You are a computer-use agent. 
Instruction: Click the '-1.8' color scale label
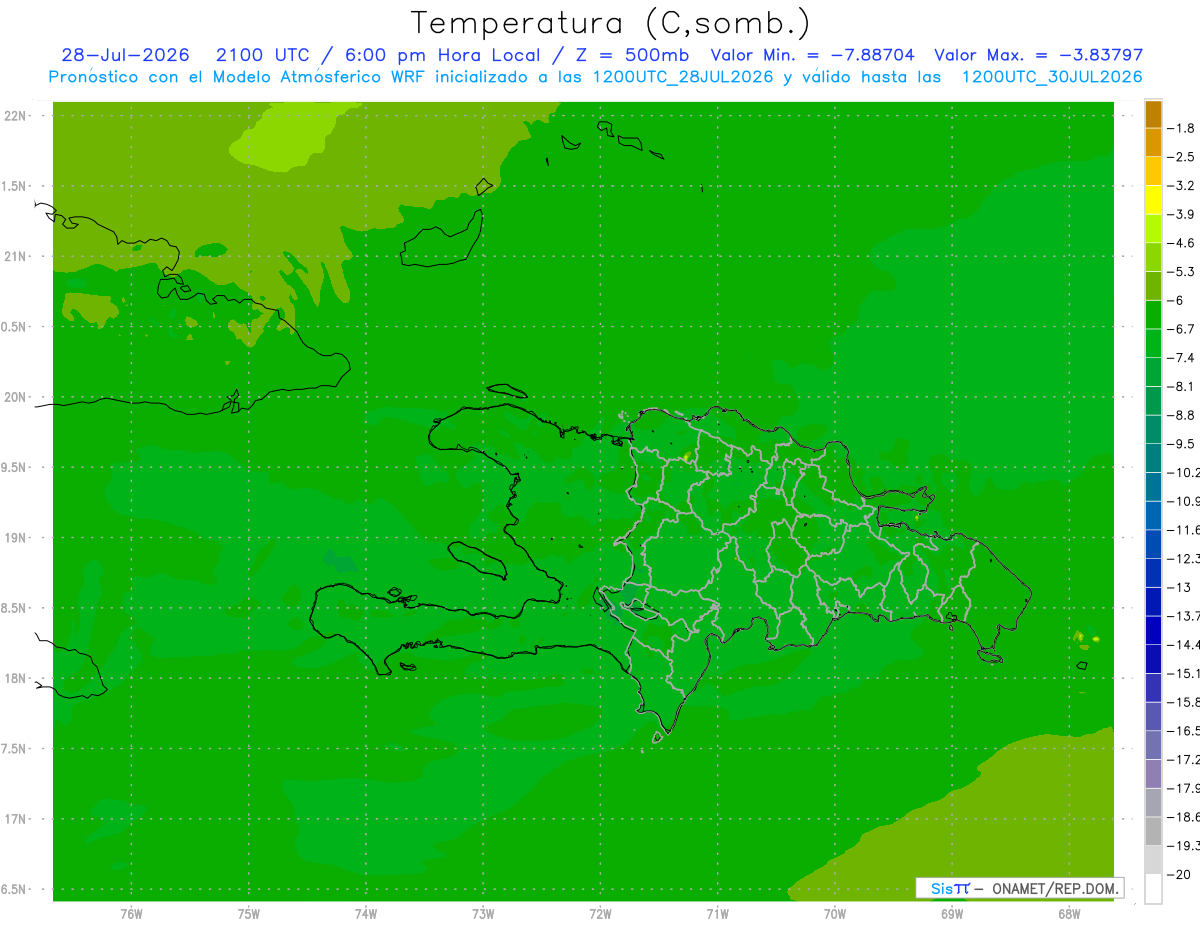tap(1183, 128)
